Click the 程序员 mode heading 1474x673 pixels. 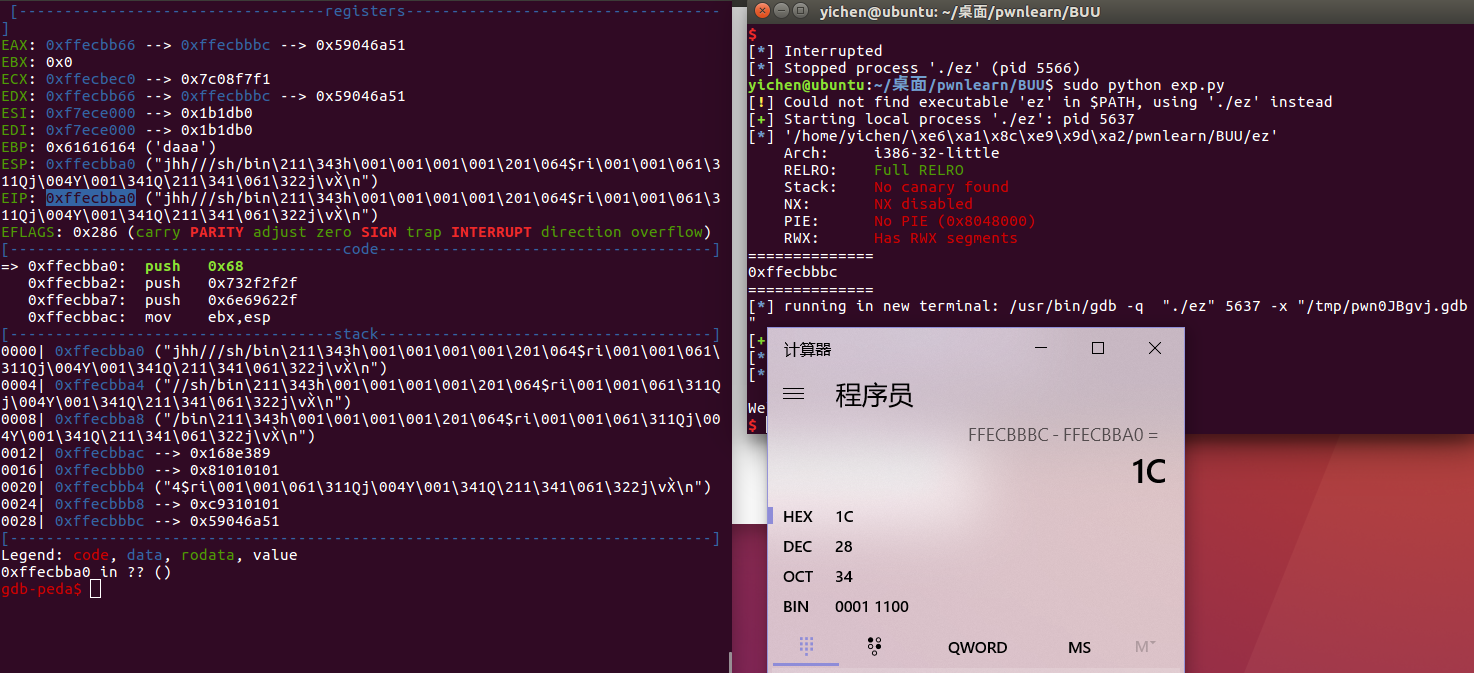874,395
